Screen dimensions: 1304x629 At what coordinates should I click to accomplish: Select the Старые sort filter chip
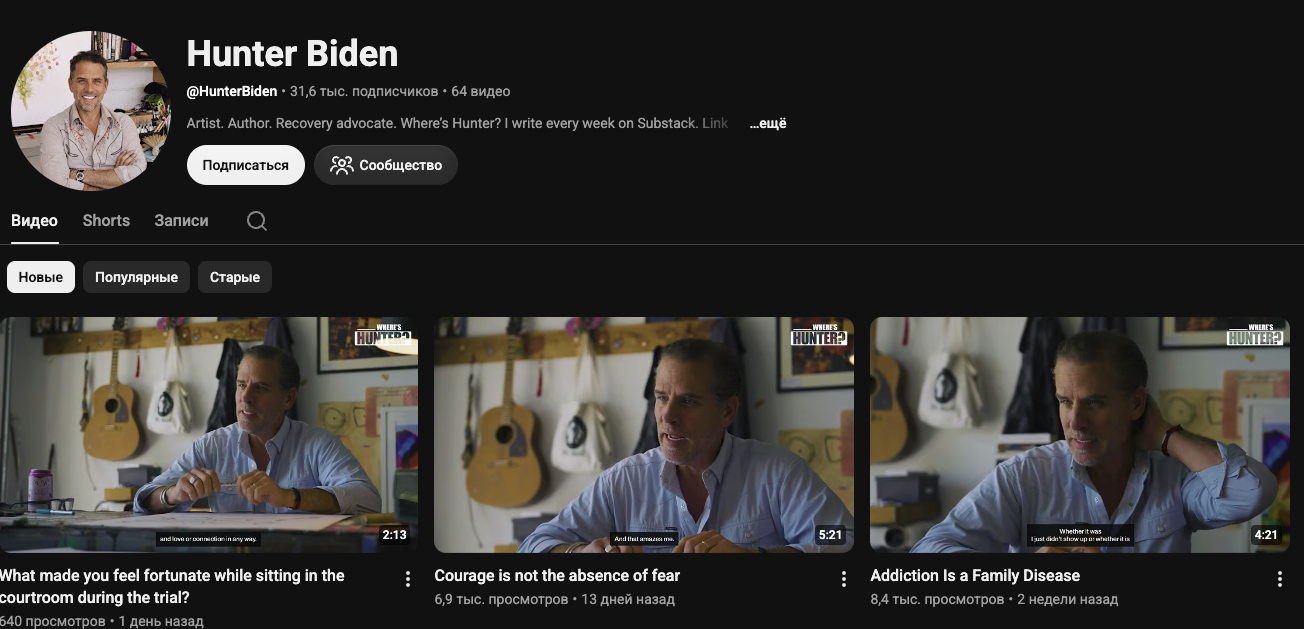pyautogui.click(x=235, y=277)
